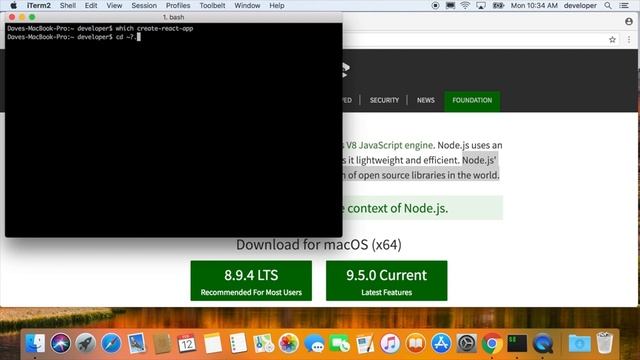The image size is (640, 360).
Task: Open the Apple menu
Action: (13, 5)
